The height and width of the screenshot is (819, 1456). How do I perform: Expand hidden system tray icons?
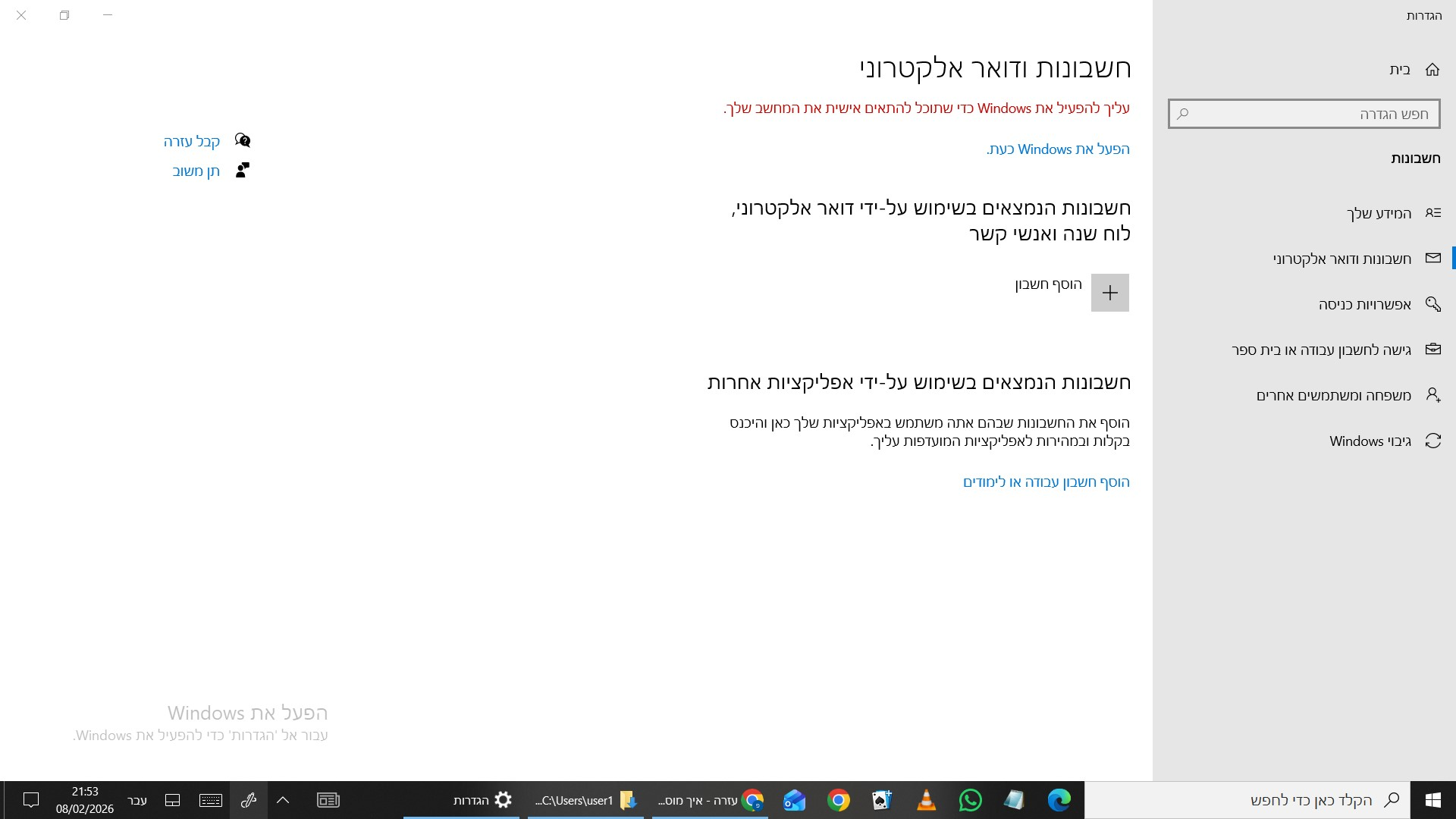[283, 800]
